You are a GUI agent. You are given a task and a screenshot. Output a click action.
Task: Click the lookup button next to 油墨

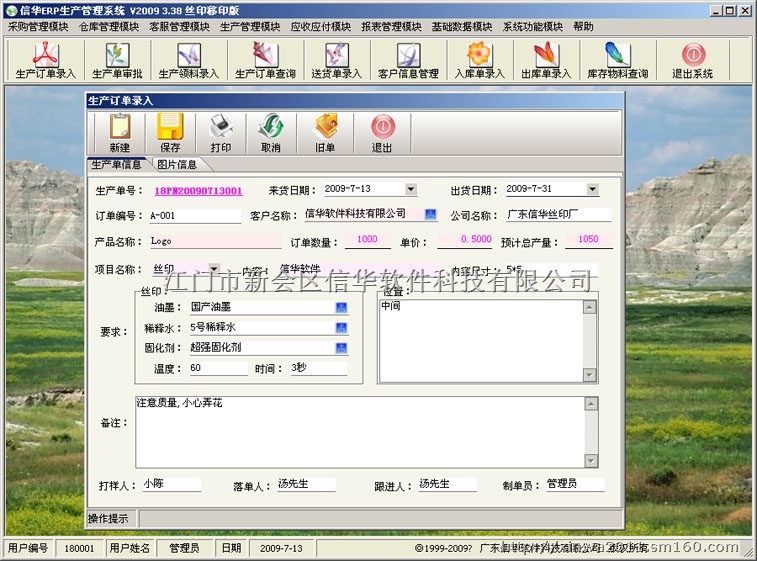coord(341,308)
